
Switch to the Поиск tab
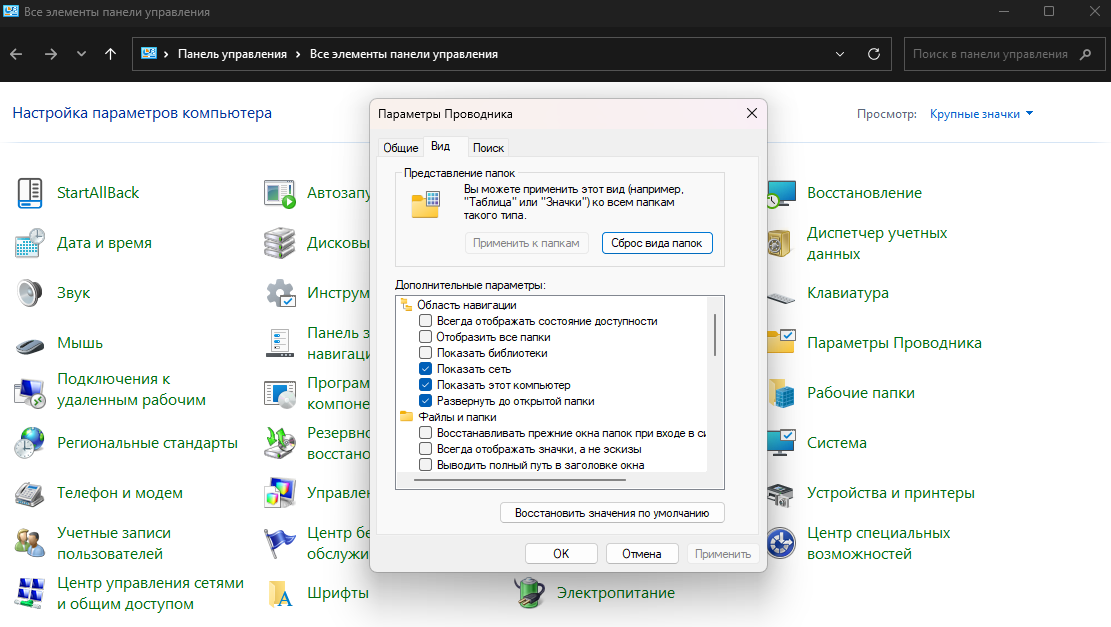488,147
